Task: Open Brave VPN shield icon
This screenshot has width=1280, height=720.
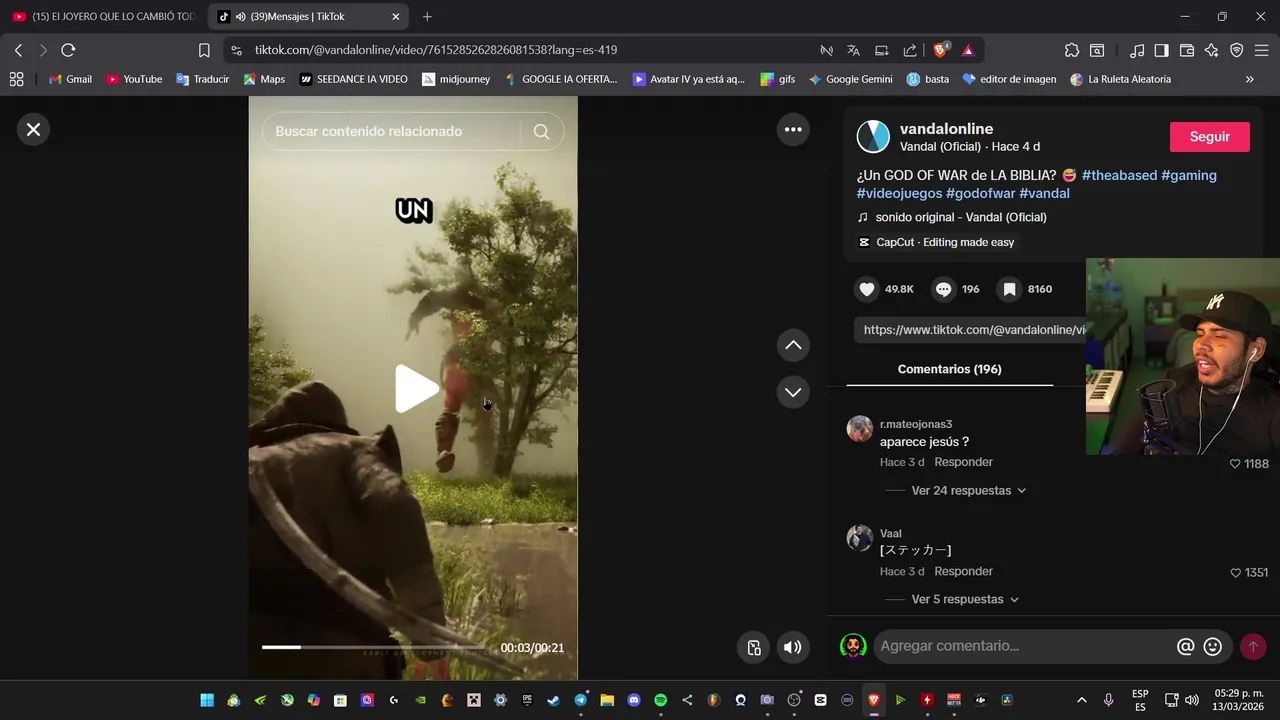Action: click(x=1237, y=50)
